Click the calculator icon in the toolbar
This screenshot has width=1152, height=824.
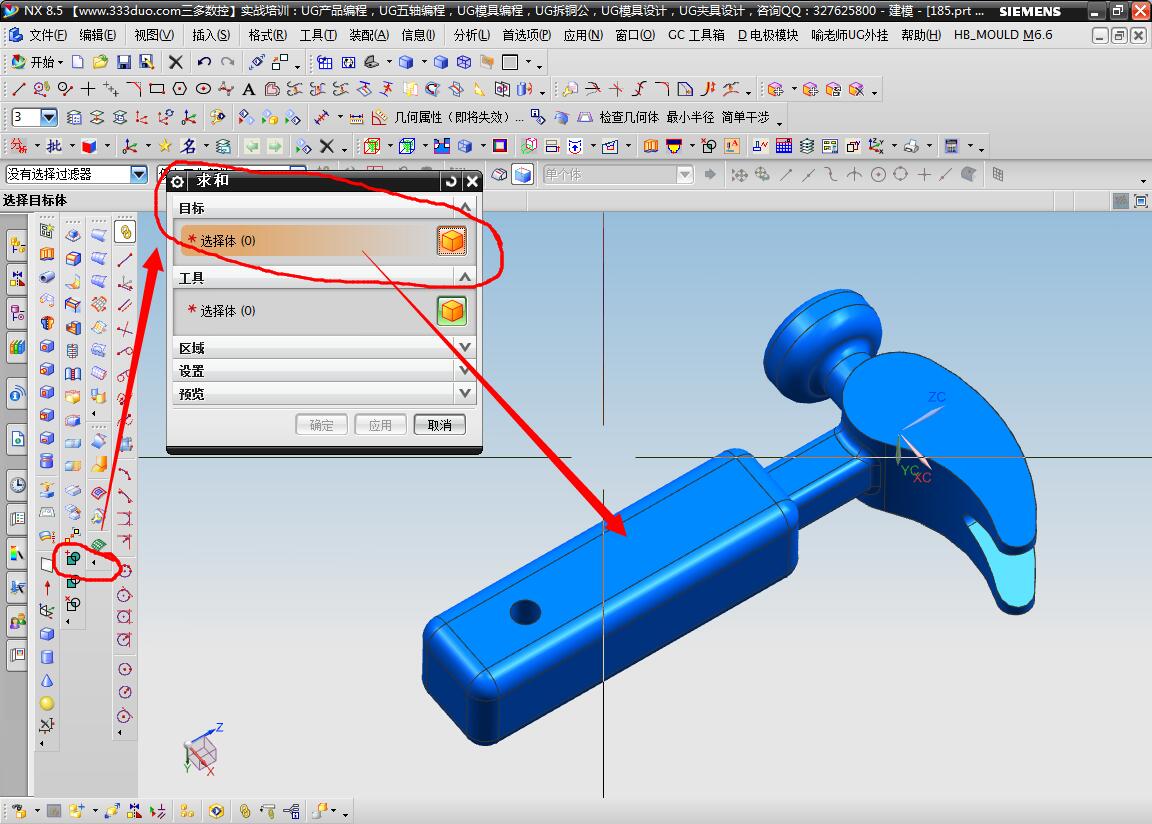pos(951,146)
